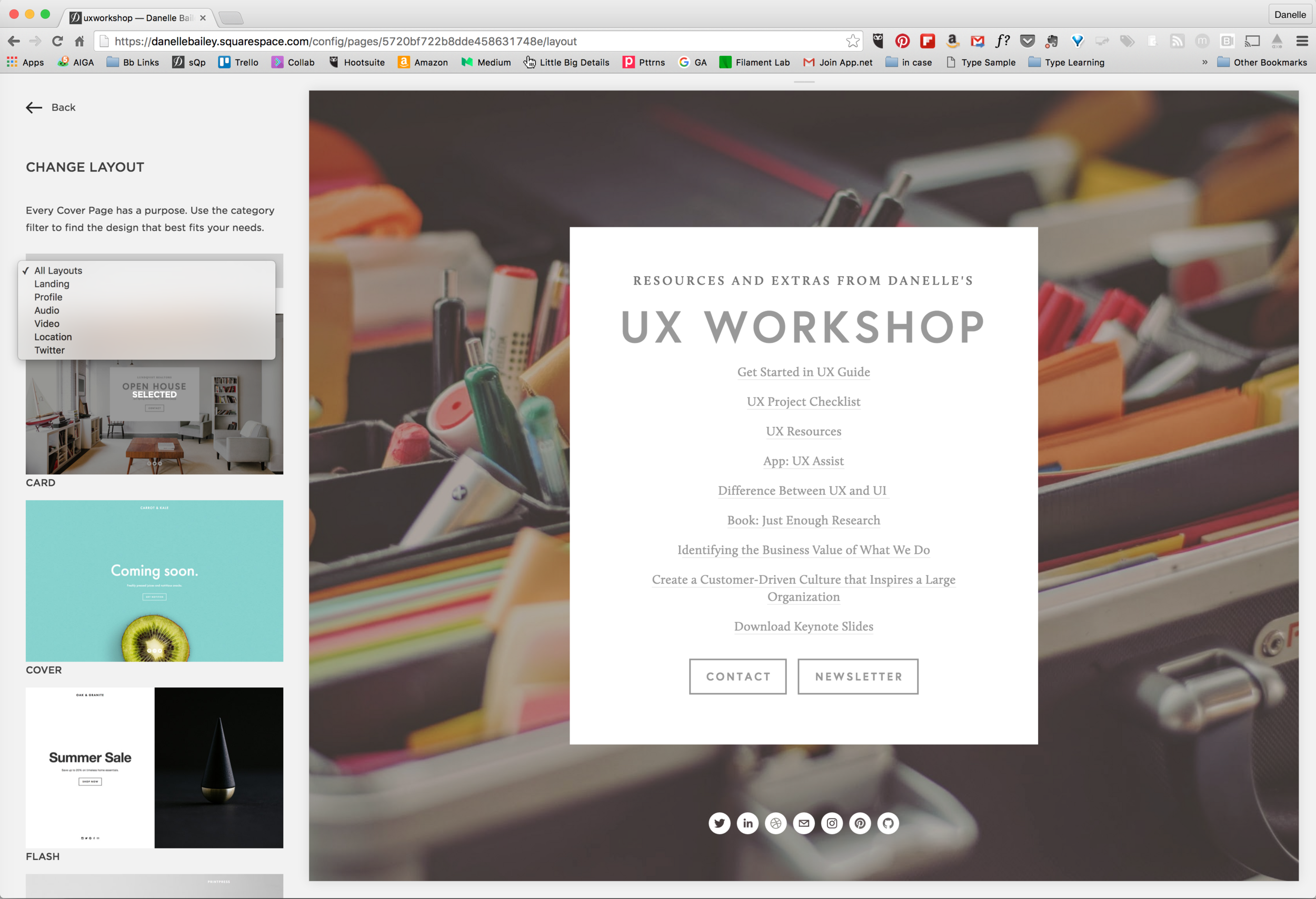Viewport: 1316px width, 899px height.
Task: Open Trello bookmark
Action: click(x=238, y=62)
